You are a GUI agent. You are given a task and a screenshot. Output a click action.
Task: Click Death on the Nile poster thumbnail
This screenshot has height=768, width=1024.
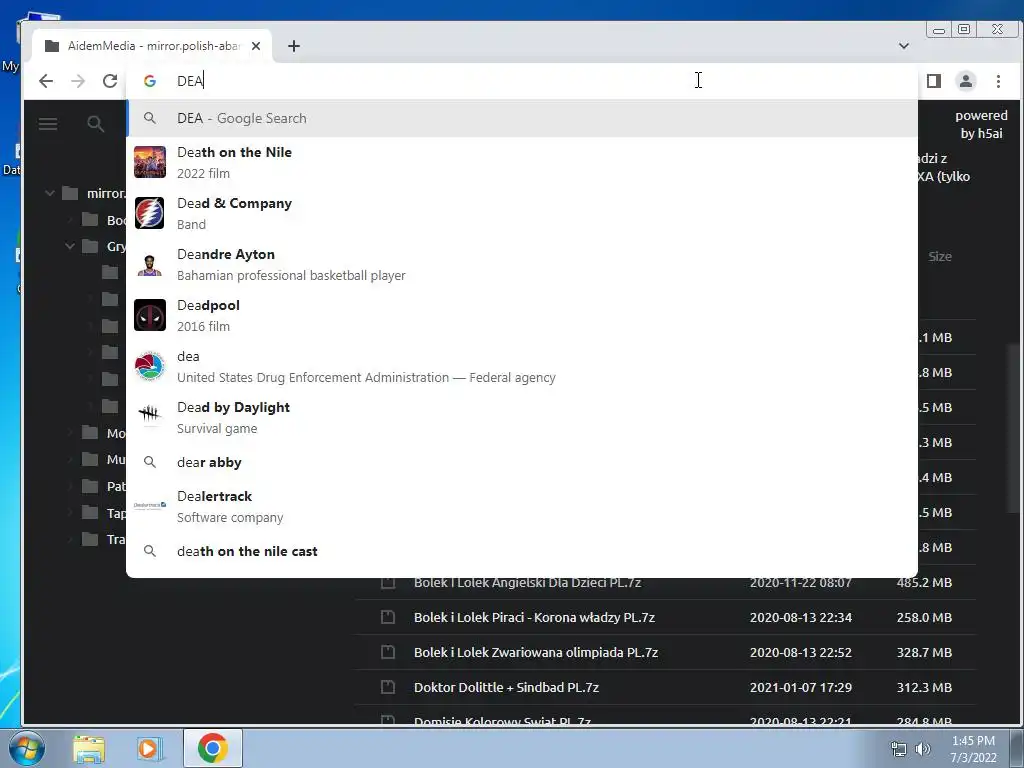(x=150, y=162)
